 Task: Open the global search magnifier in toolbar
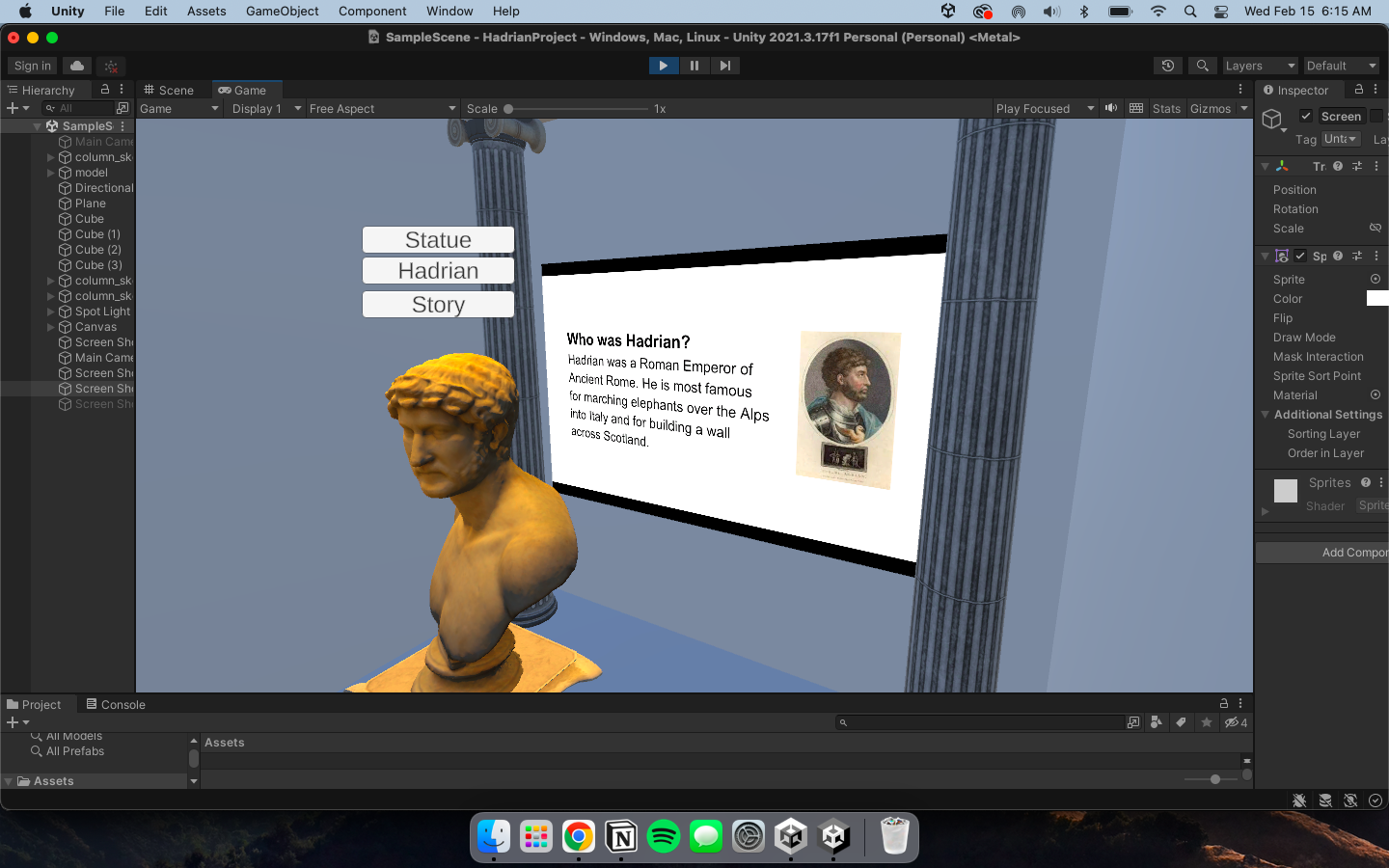(1202, 66)
